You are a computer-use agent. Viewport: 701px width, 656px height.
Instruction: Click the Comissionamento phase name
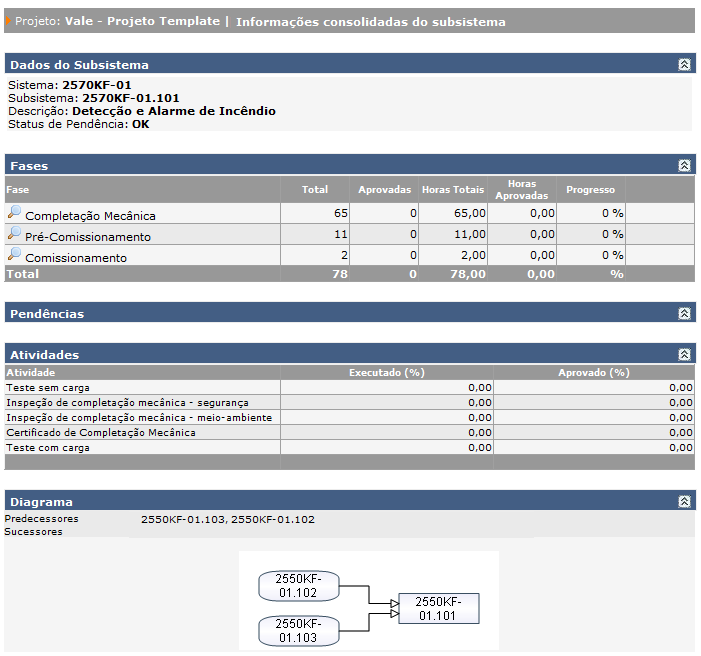click(x=76, y=258)
